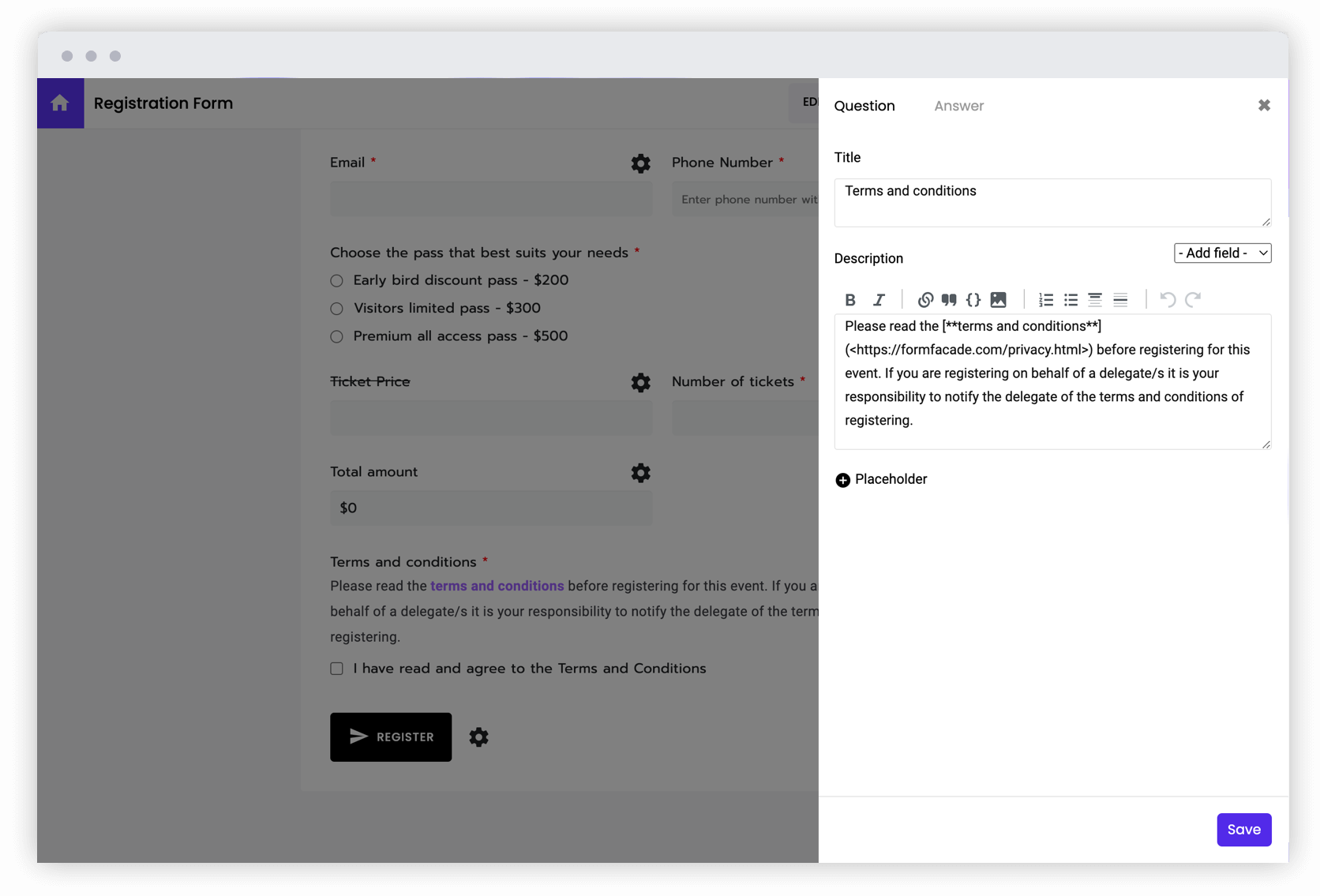Switch to the Question tab
This screenshot has height=896, width=1320.
864,105
